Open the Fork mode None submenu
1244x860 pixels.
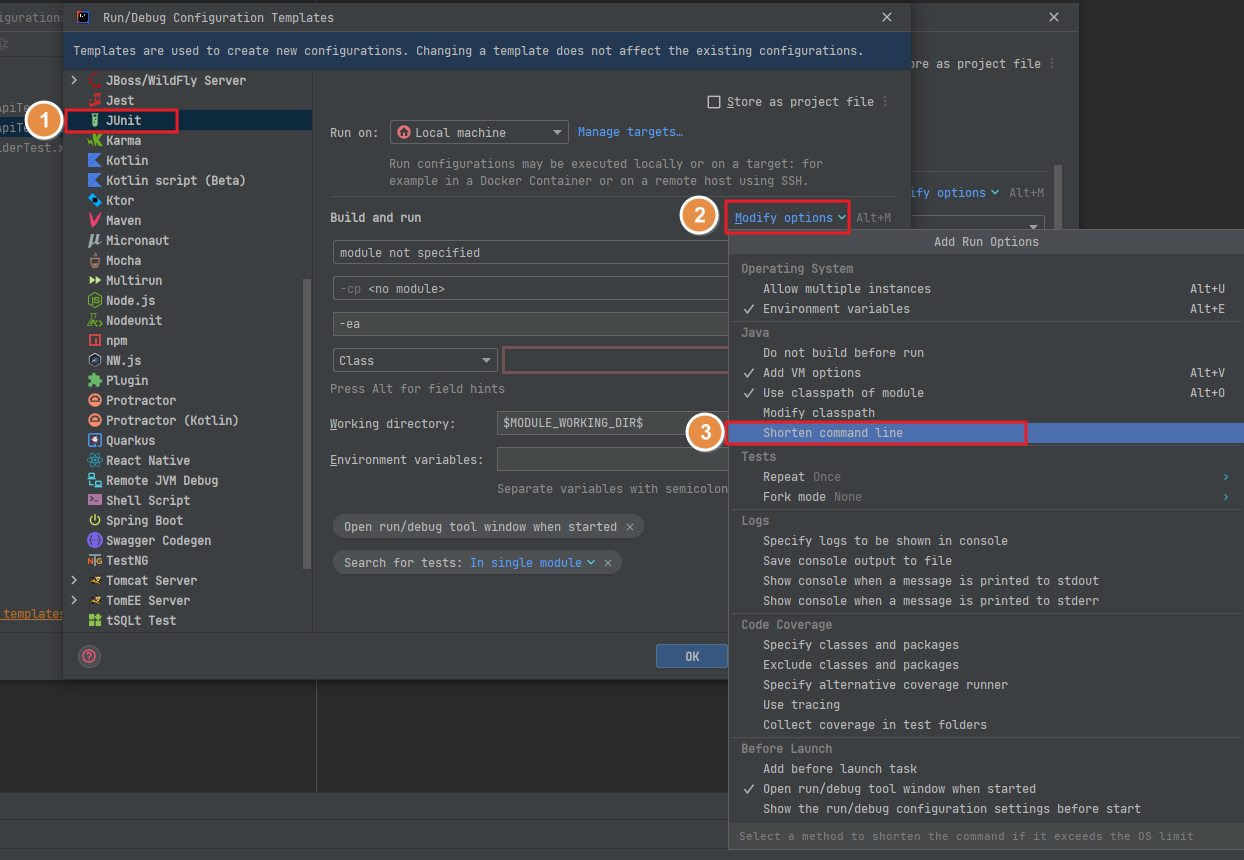(x=985, y=497)
